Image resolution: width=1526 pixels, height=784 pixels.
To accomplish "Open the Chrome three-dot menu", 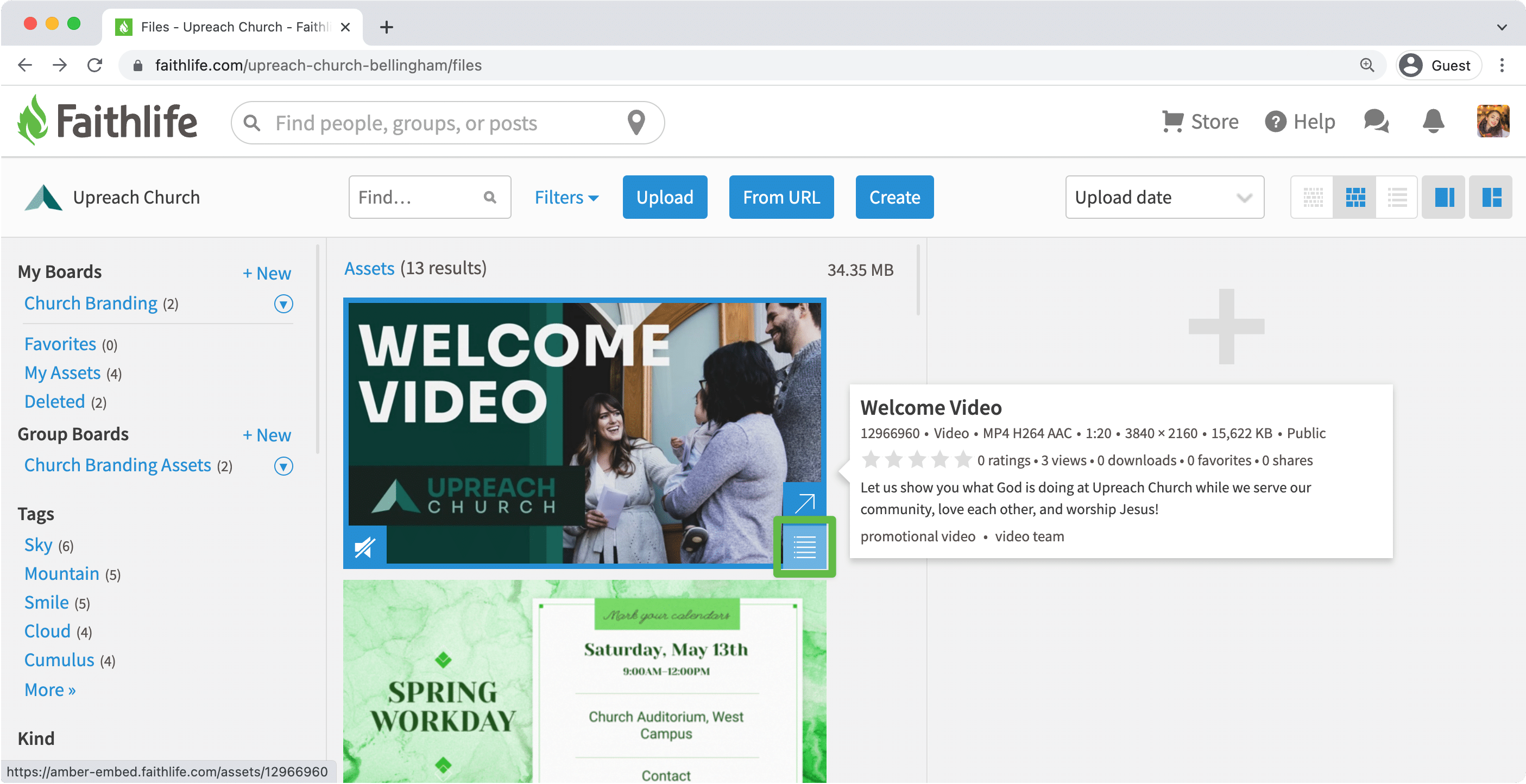I will pyautogui.click(x=1502, y=65).
